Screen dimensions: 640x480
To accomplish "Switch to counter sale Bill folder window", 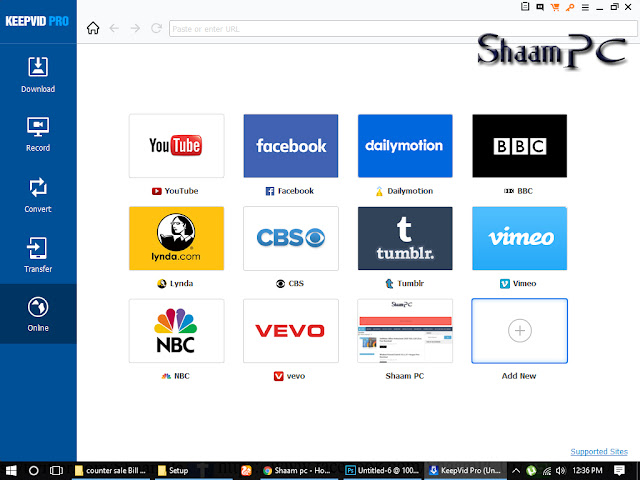I will point(111,471).
